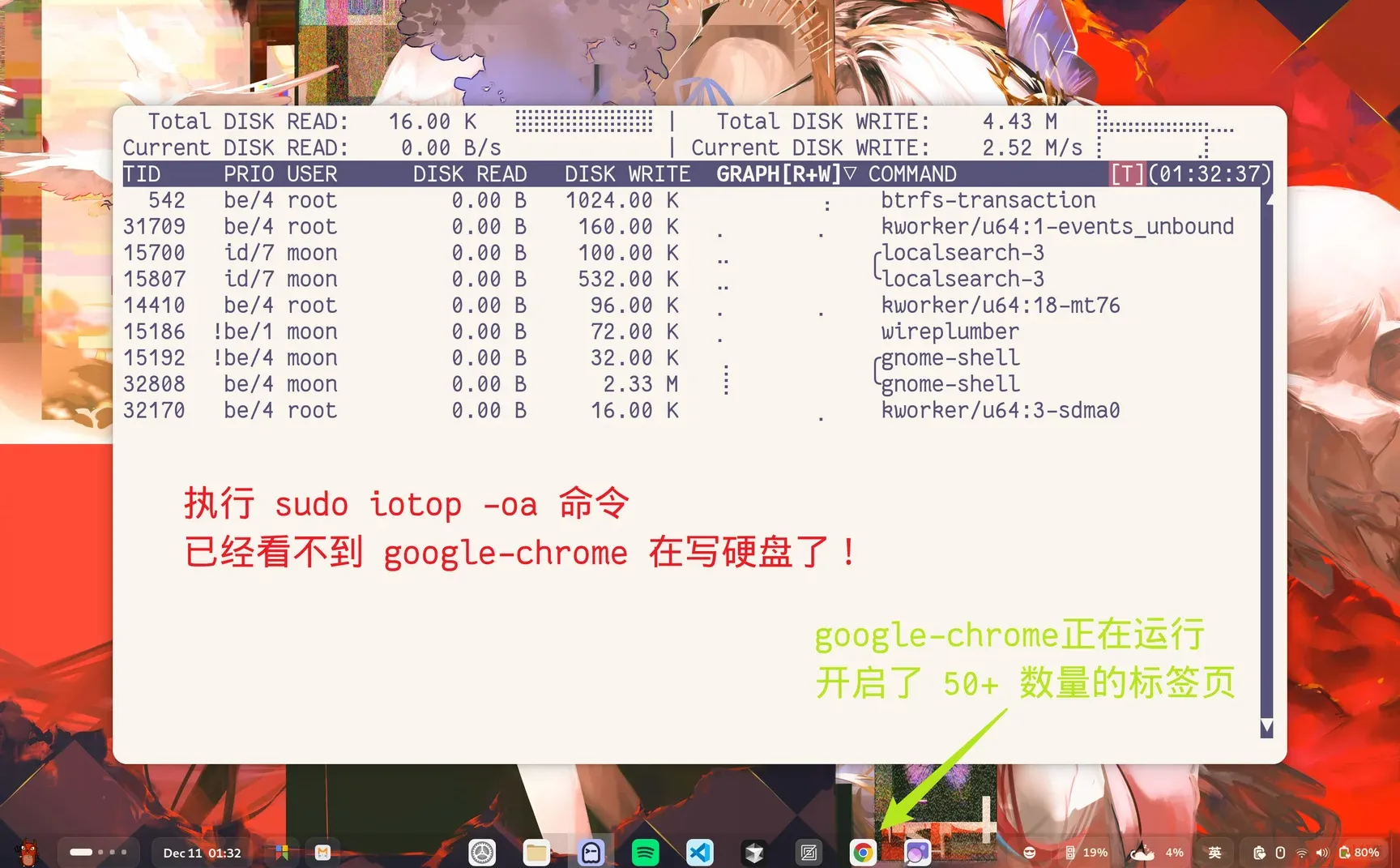Sort processes by the DISK WRITE column

[x=628, y=173]
